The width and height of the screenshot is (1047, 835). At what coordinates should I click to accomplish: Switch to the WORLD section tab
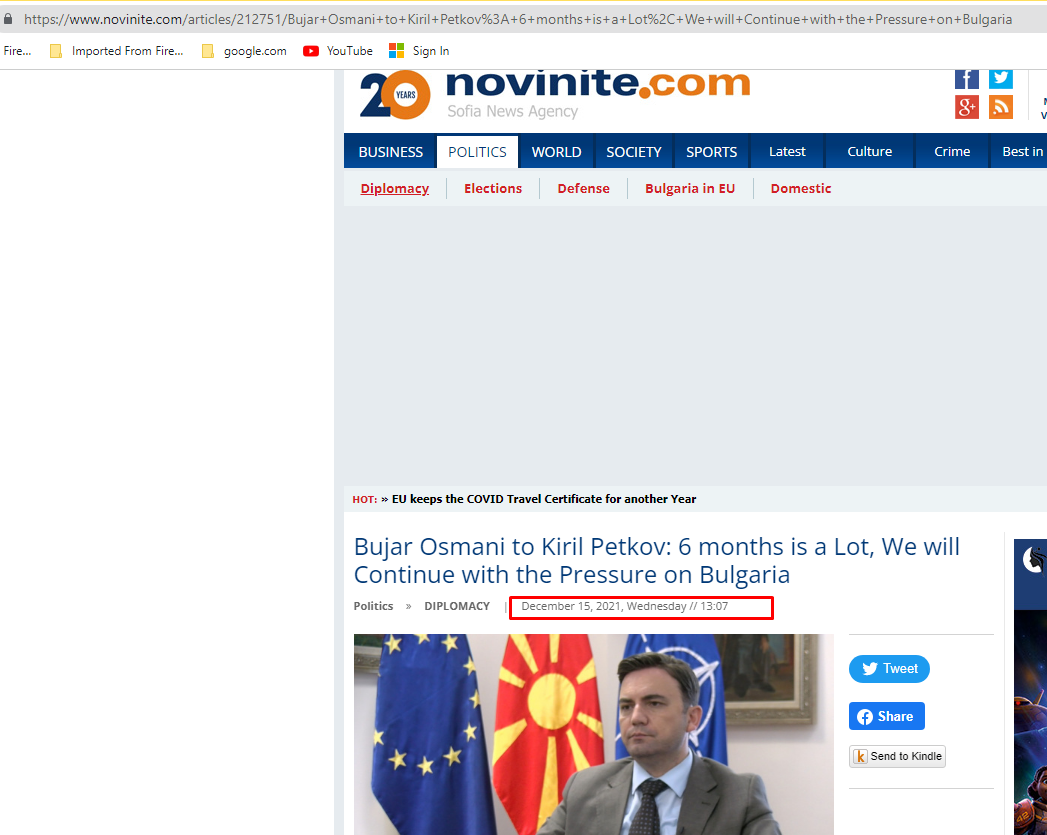[x=556, y=152]
